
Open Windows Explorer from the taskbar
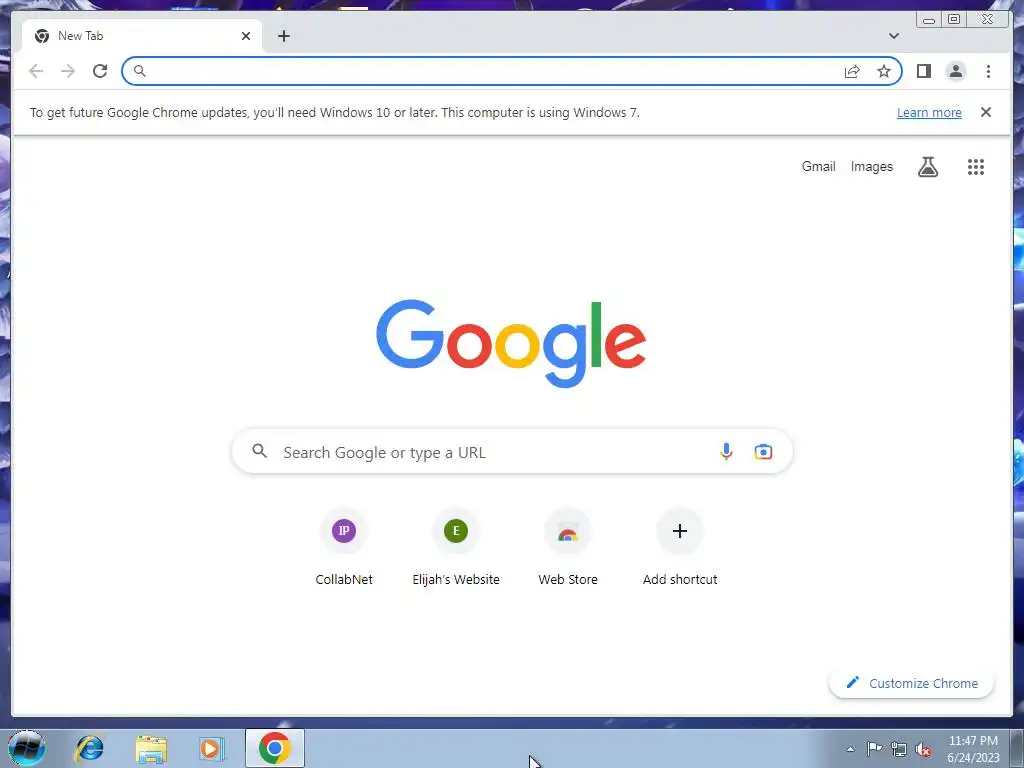click(x=151, y=748)
